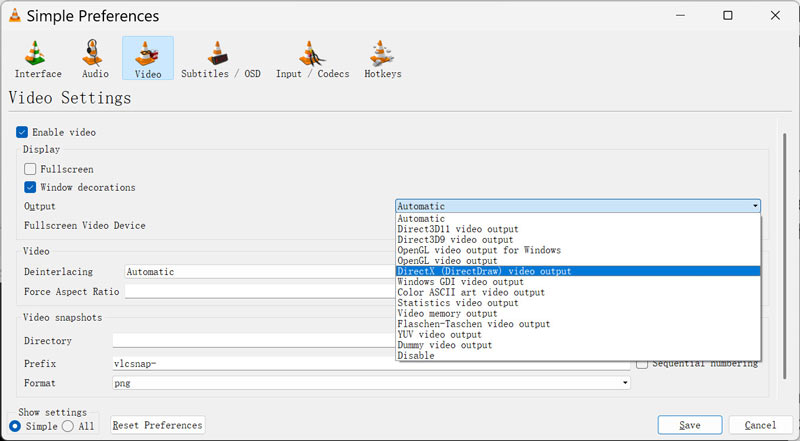Choose YUV video output
Image resolution: width=800 pixels, height=441 pixels.
tap(578, 334)
